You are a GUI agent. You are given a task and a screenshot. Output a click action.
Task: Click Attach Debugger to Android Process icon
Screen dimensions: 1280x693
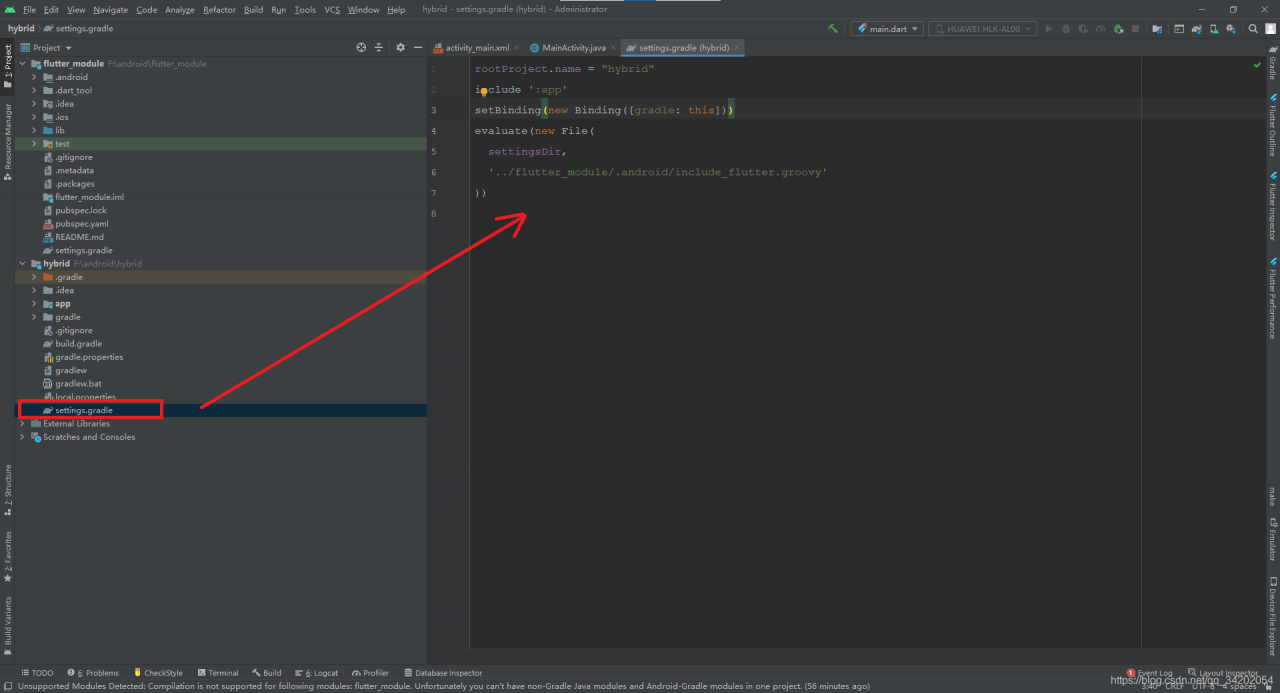point(1118,29)
